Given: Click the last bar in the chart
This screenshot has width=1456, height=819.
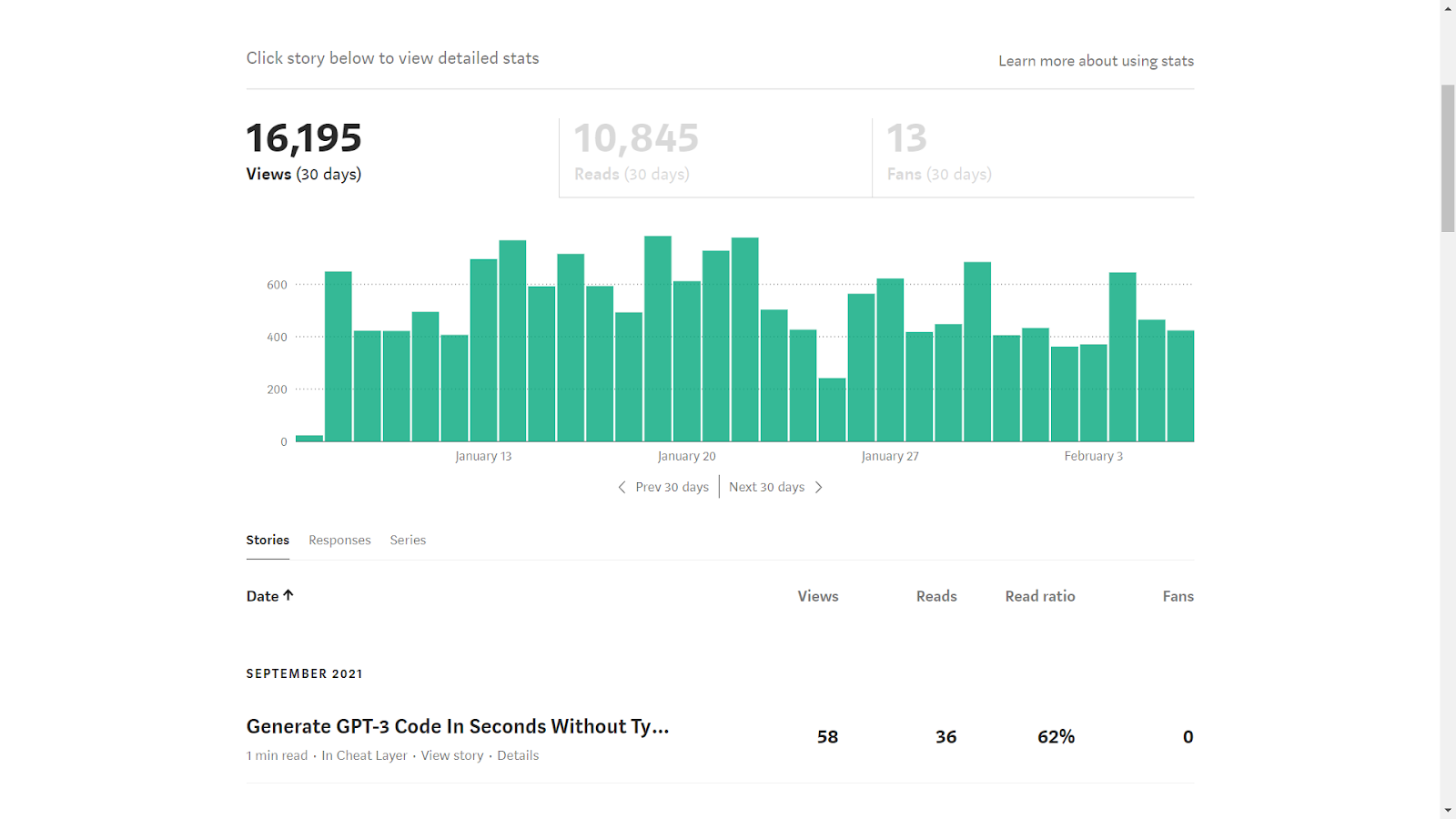Looking at the screenshot, I should (1180, 386).
